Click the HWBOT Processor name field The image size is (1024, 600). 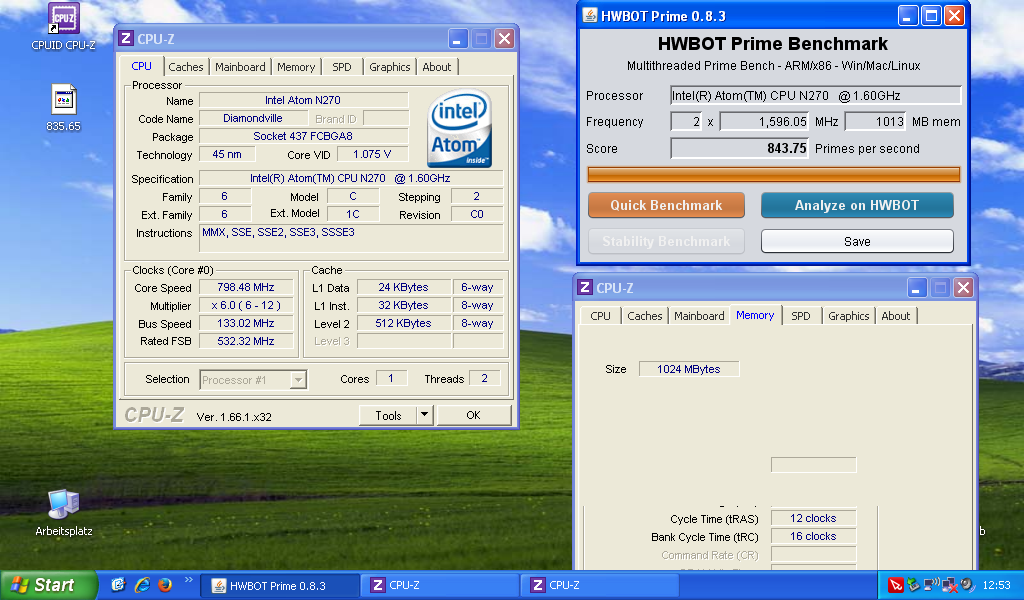click(x=816, y=95)
